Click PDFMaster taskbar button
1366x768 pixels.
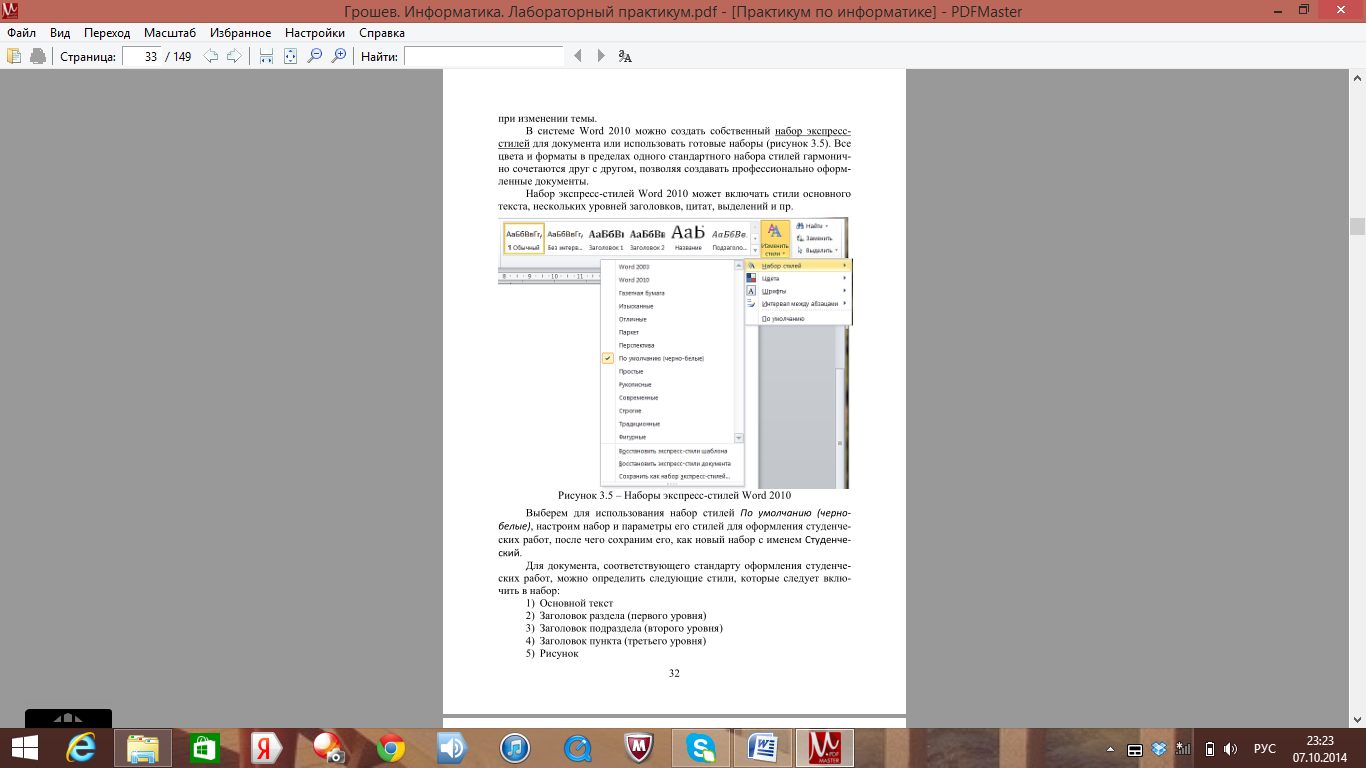tap(825, 748)
